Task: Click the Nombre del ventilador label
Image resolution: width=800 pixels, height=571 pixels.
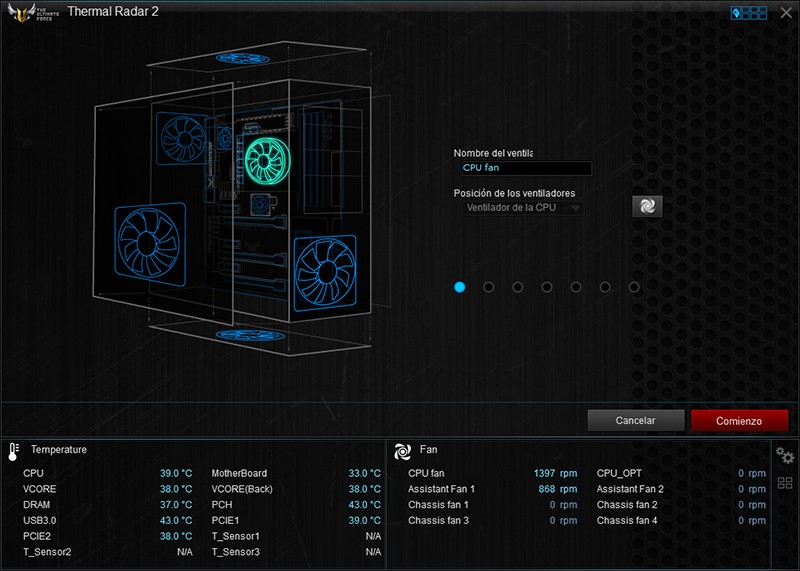Action: [493, 153]
